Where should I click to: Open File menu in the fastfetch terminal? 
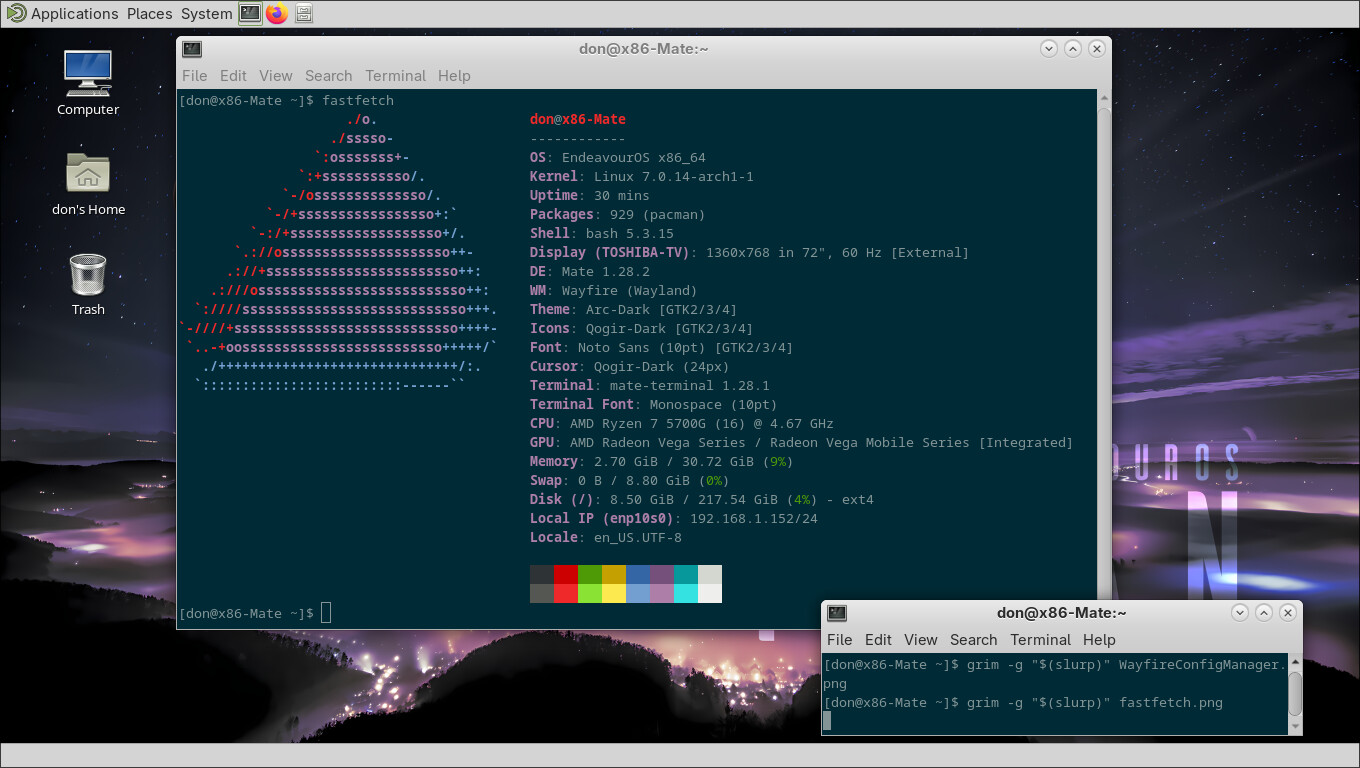tap(195, 76)
